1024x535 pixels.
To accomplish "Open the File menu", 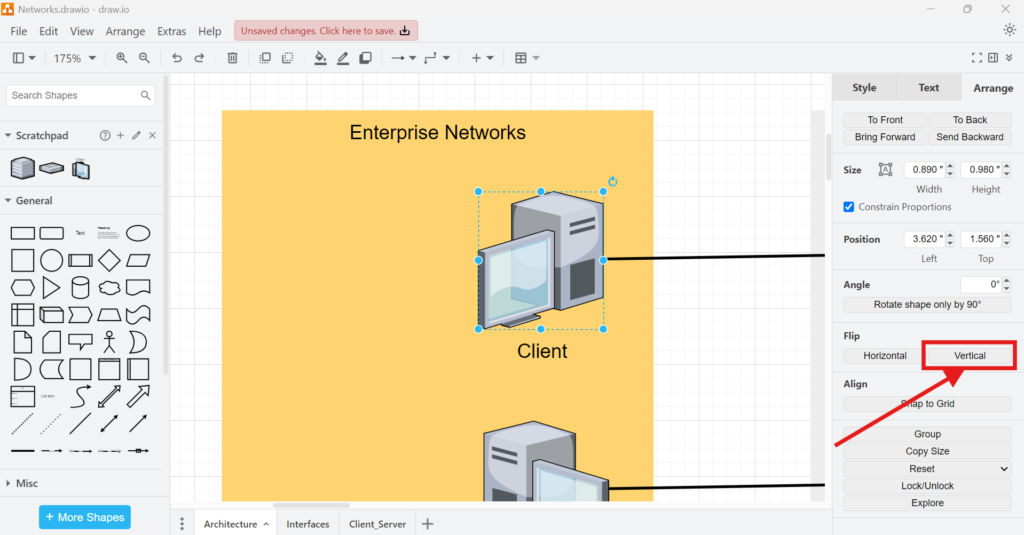I will pyautogui.click(x=18, y=31).
